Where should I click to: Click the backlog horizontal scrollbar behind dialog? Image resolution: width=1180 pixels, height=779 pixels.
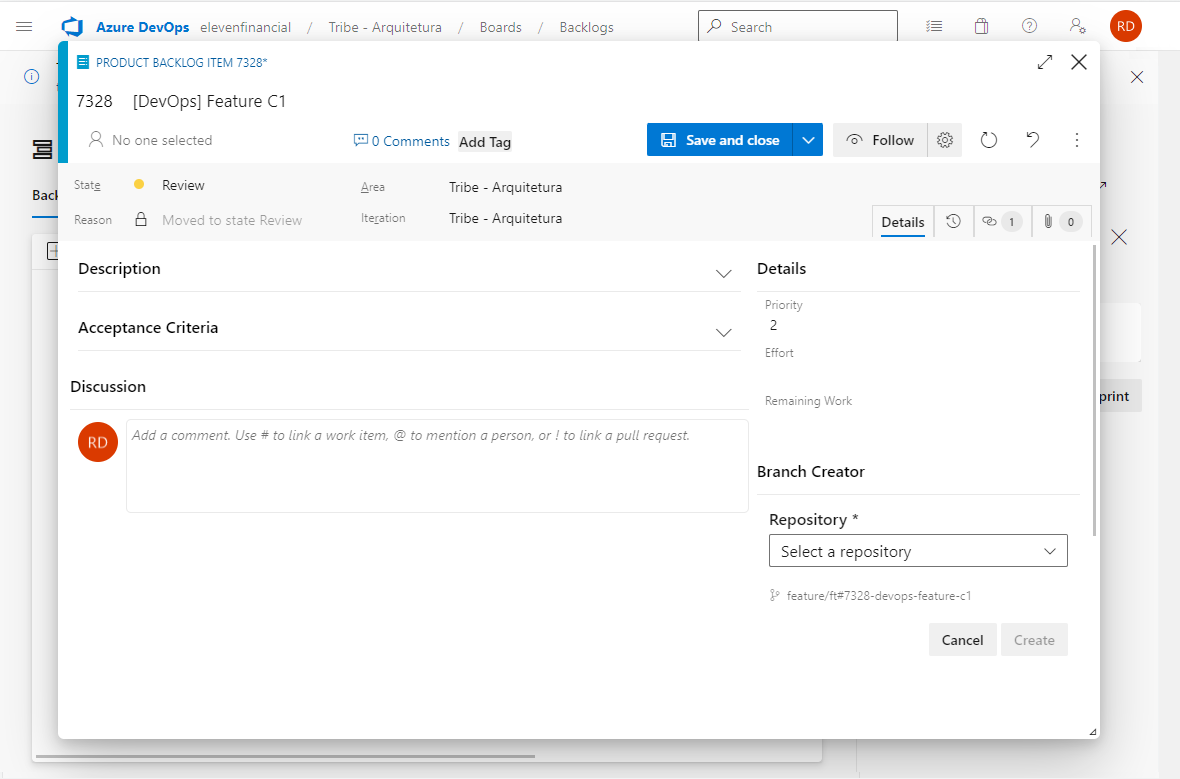(x=285, y=756)
